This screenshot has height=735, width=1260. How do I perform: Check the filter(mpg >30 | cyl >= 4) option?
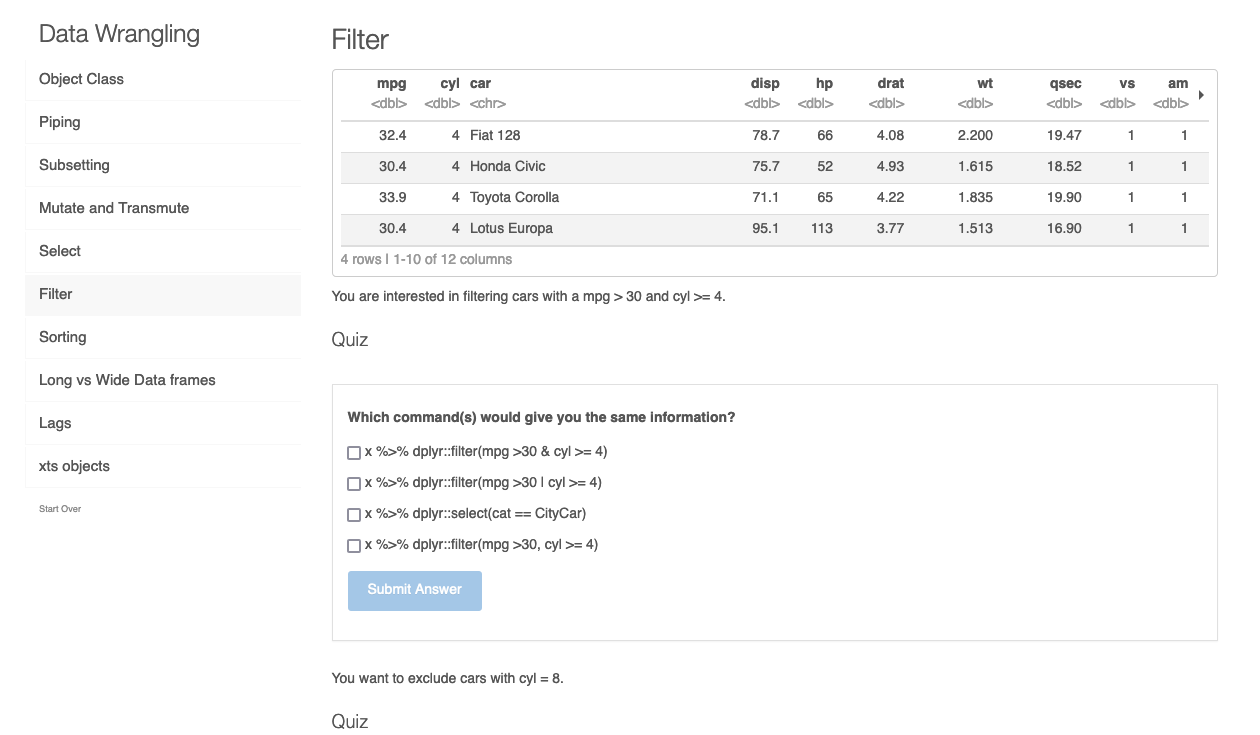point(353,483)
